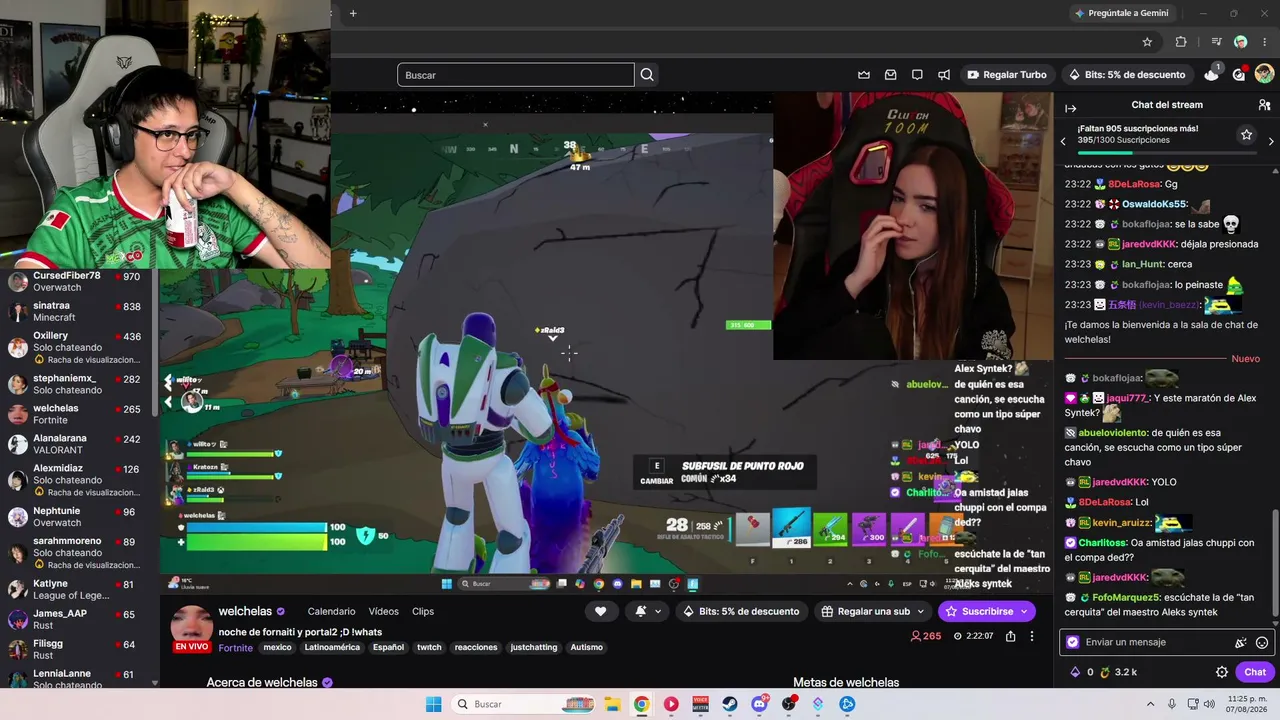Screen dimensions: 1280x720
Task: Click the Twitch search field
Action: click(516, 75)
